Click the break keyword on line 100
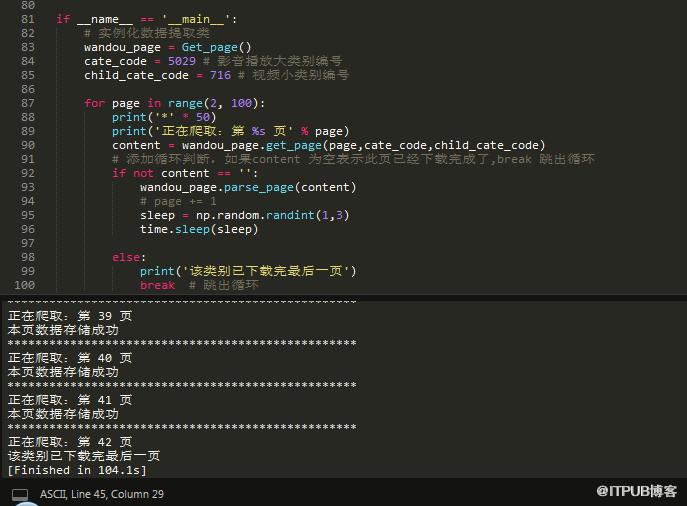 coord(157,286)
